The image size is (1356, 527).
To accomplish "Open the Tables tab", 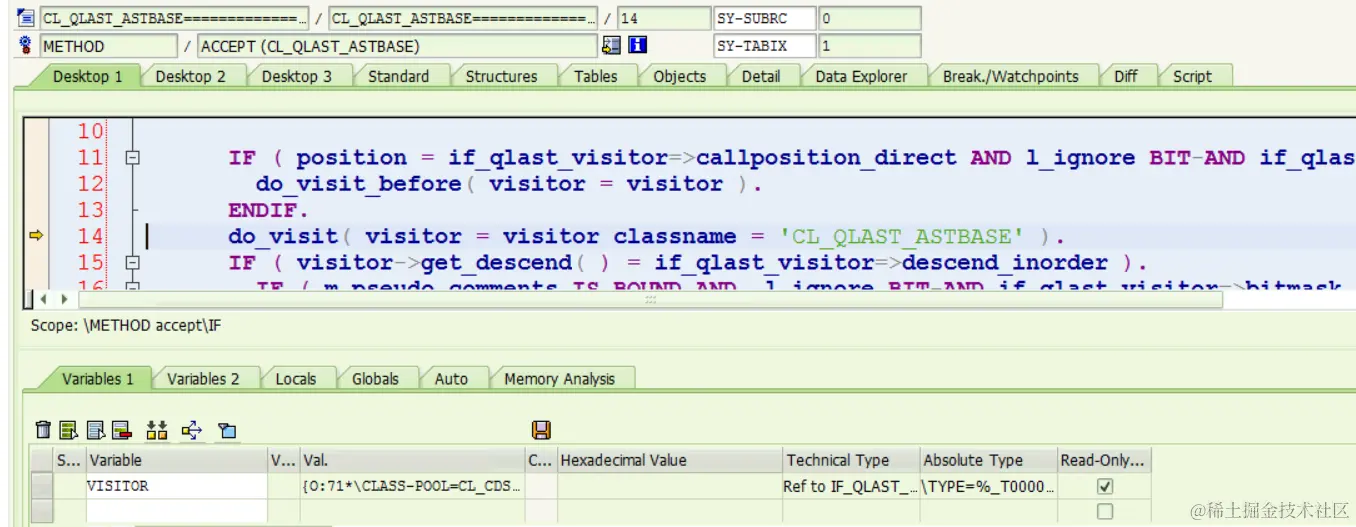I will pyautogui.click(x=595, y=76).
